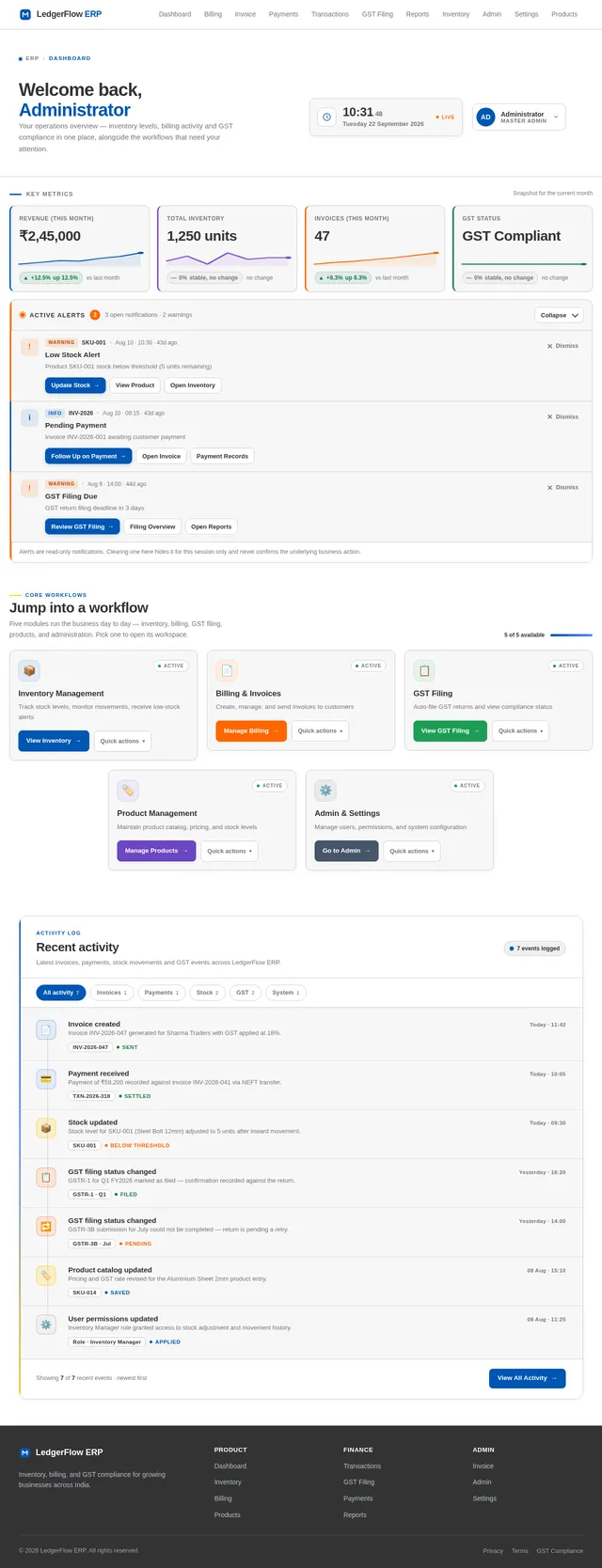This screenshot has height=1568, width=602.
Task: Click the clock icon beside the live time
Action: [x=326, y=118]
